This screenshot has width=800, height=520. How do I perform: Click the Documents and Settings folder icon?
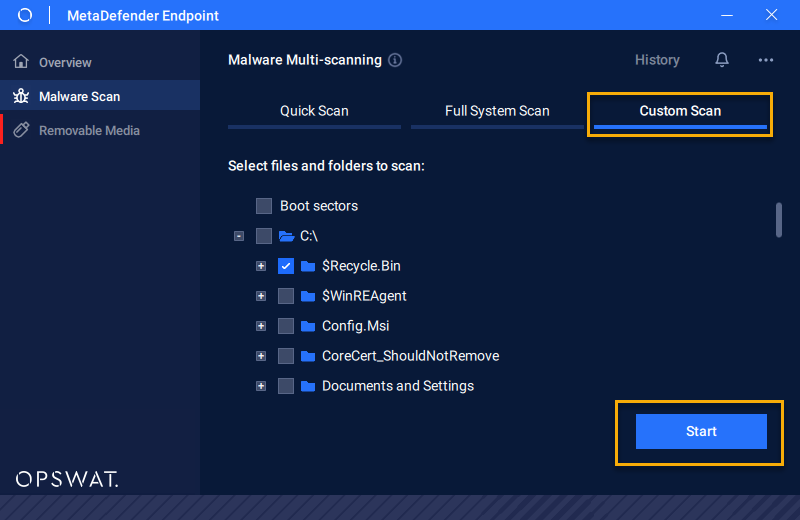tap(308, 386)
